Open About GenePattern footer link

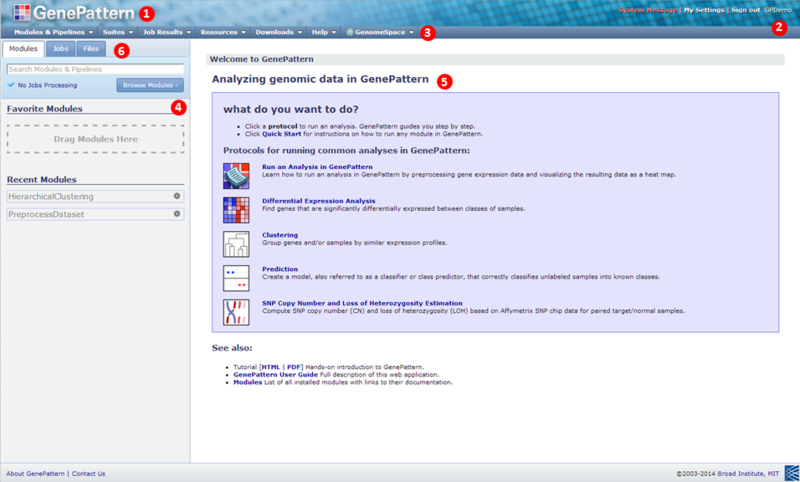[x=36, y=473]
